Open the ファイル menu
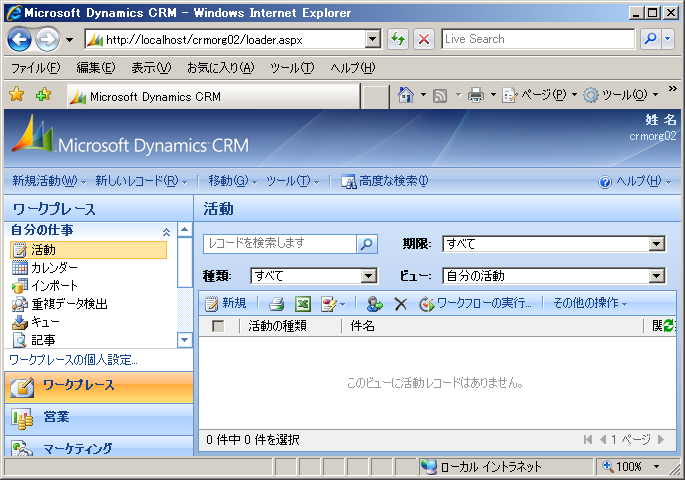This screenshot has height=480, width=685. point(35,68)
